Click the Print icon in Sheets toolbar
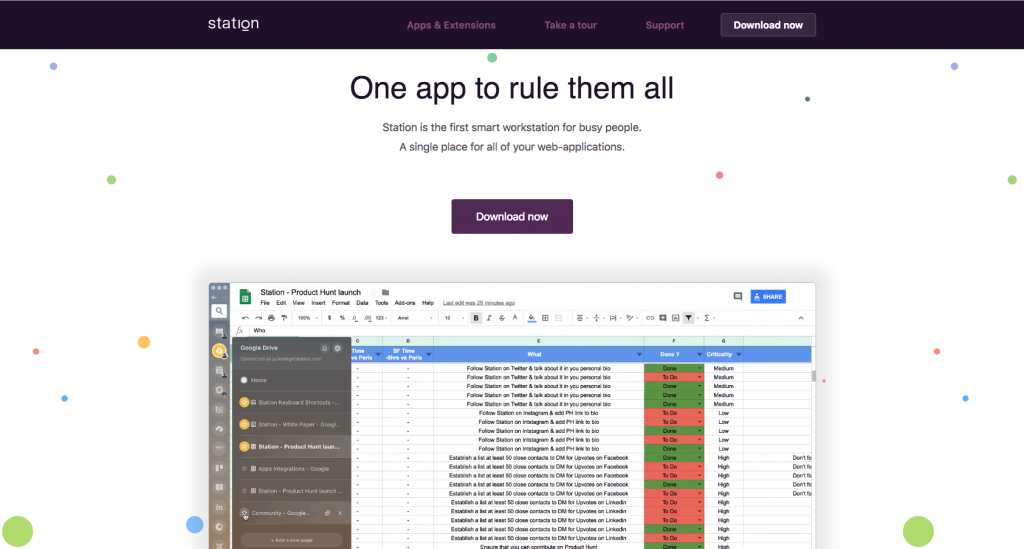Viewport: 1024px width, 549px height. (x=271, y=318)
